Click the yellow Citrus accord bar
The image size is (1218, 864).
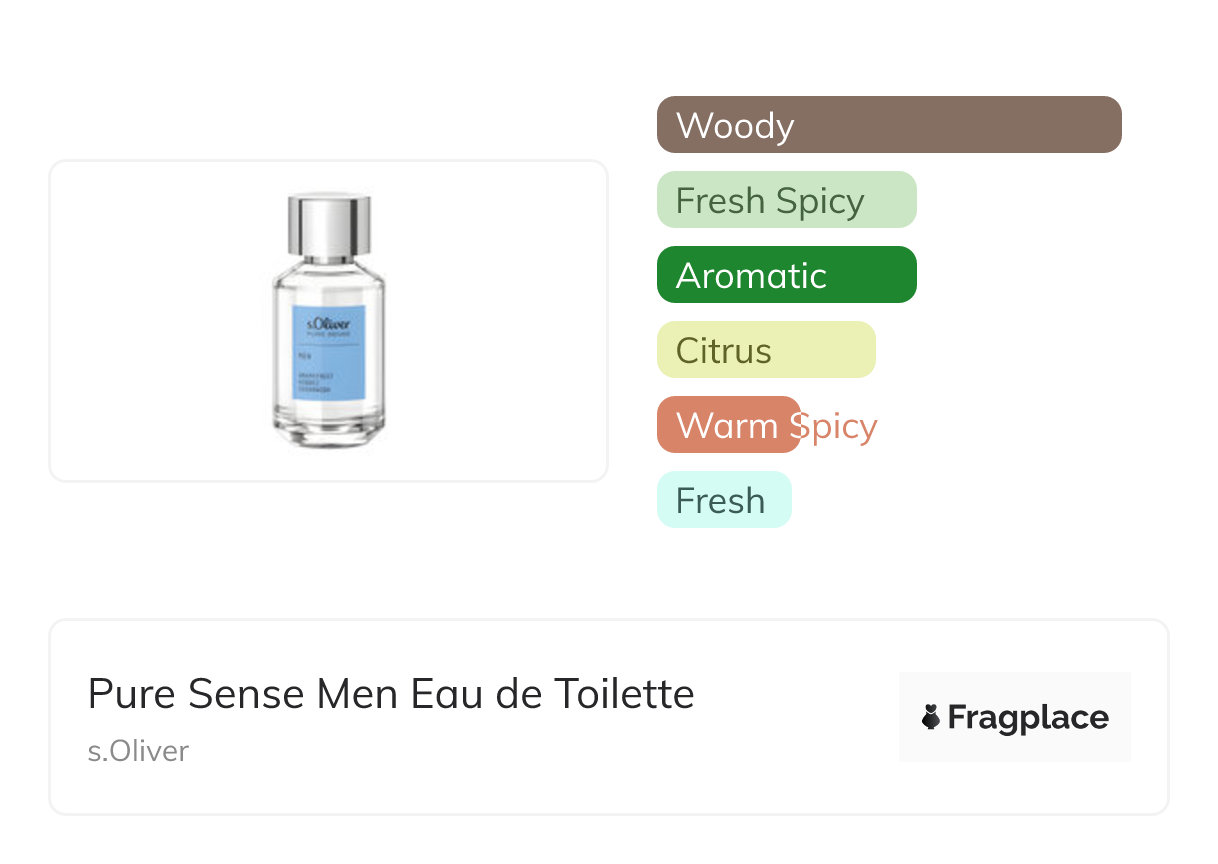766,350
